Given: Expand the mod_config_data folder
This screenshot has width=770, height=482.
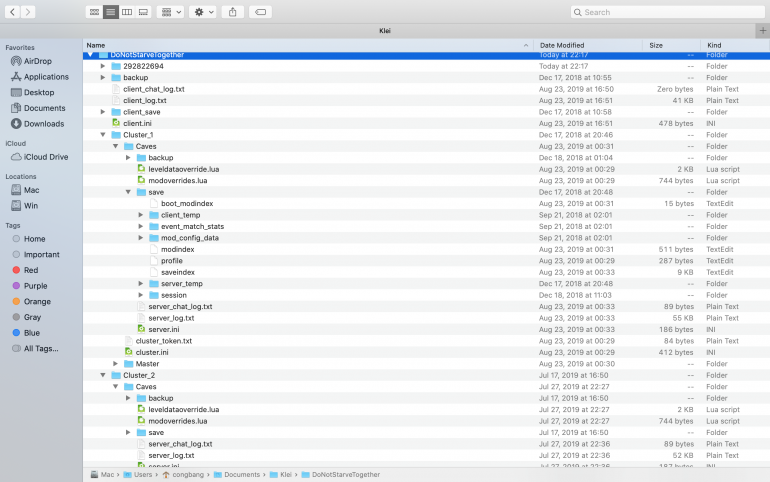Looking at the screenshot, I should click(140, 238).
